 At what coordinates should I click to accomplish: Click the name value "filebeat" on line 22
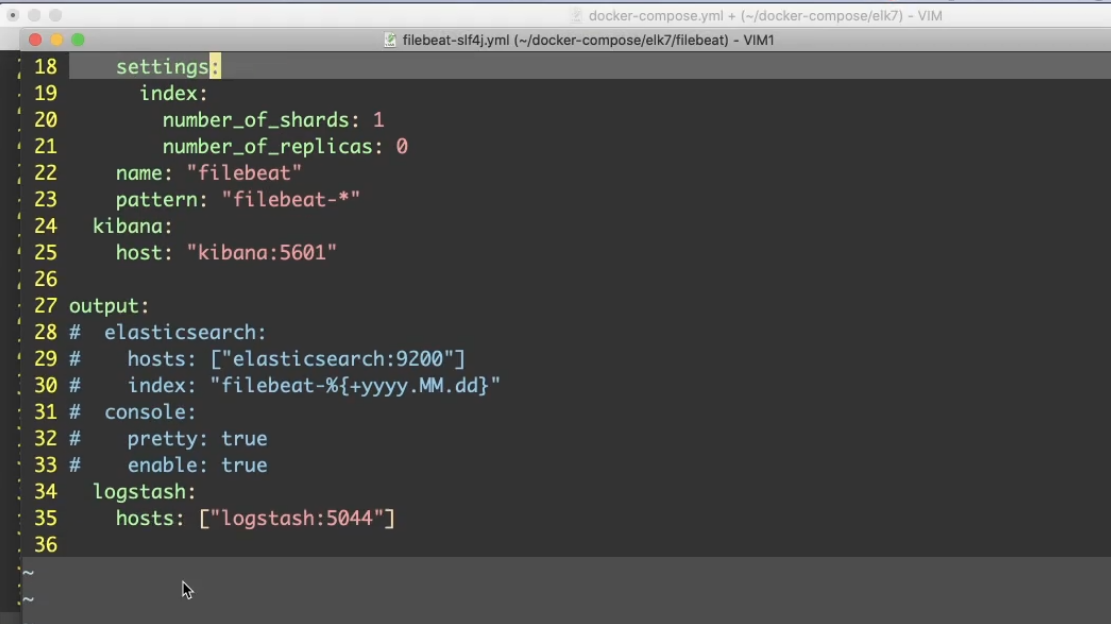tap(244, 174)
